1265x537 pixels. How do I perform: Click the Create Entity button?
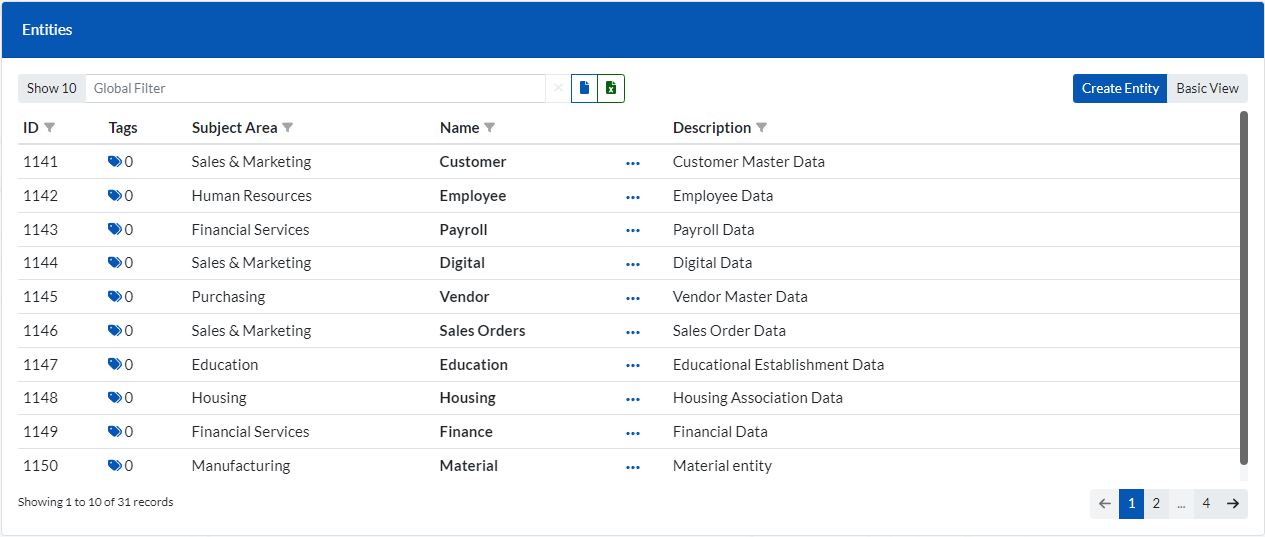click(1119, 88)
